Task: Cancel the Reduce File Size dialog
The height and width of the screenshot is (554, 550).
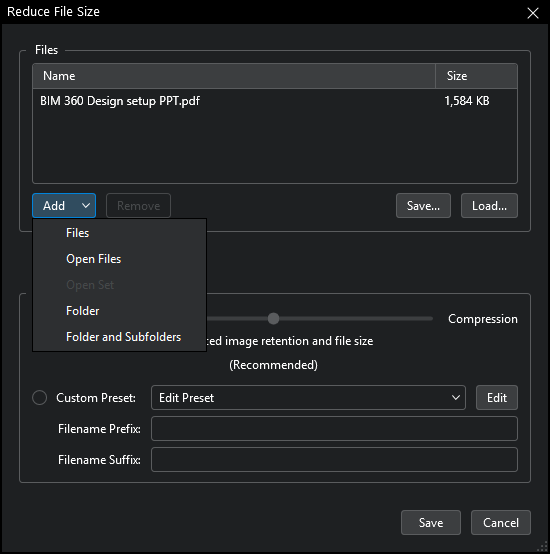Action: (501, 522)
